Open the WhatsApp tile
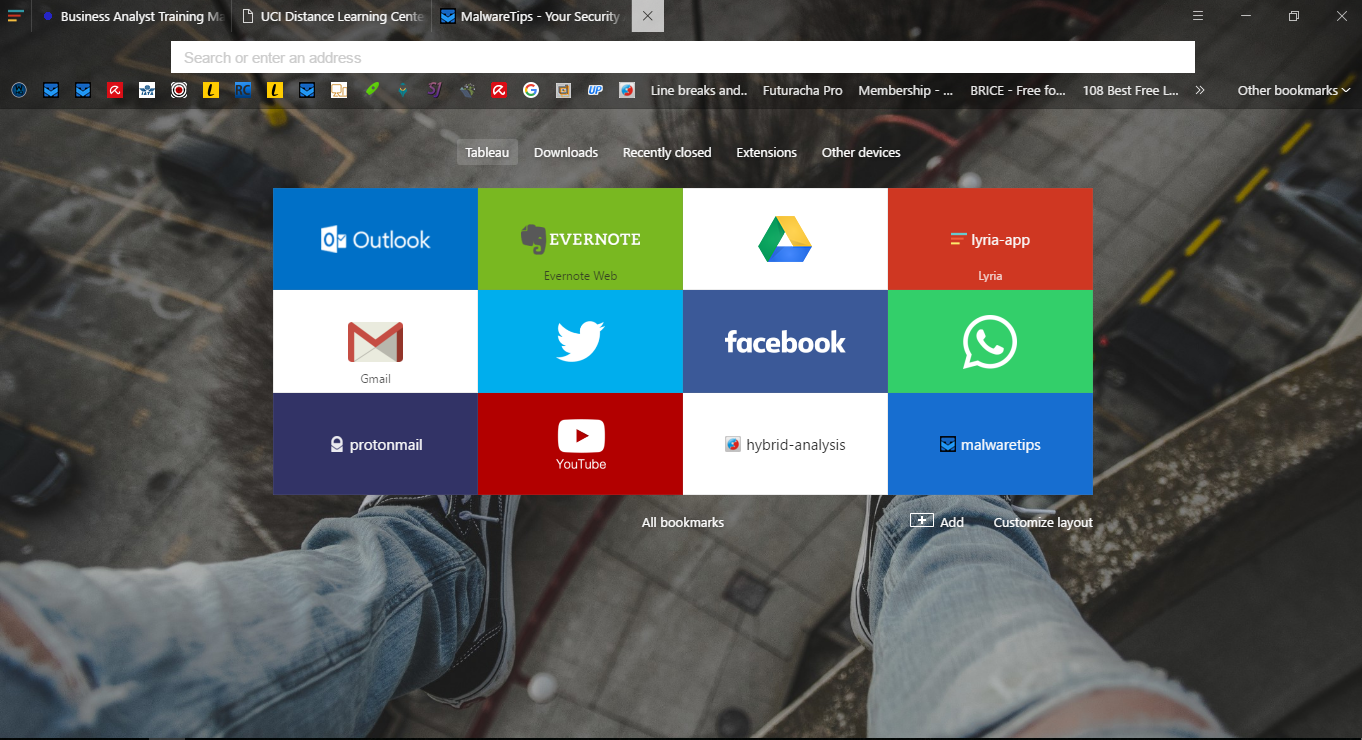This screenshot has height=740, width=1362. pos(990,341)
